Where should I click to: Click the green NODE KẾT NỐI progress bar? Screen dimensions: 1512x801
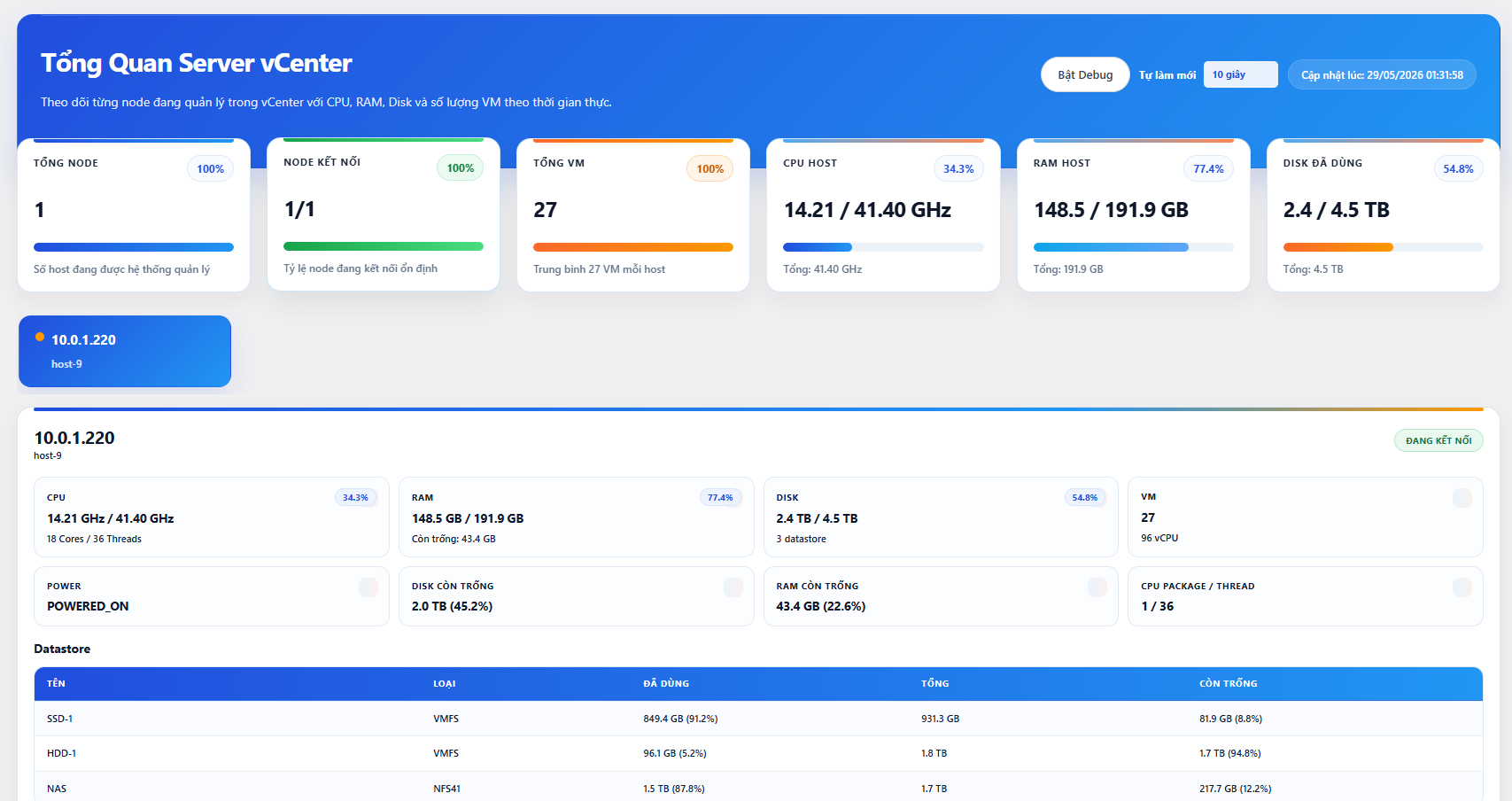coord(384,246)
